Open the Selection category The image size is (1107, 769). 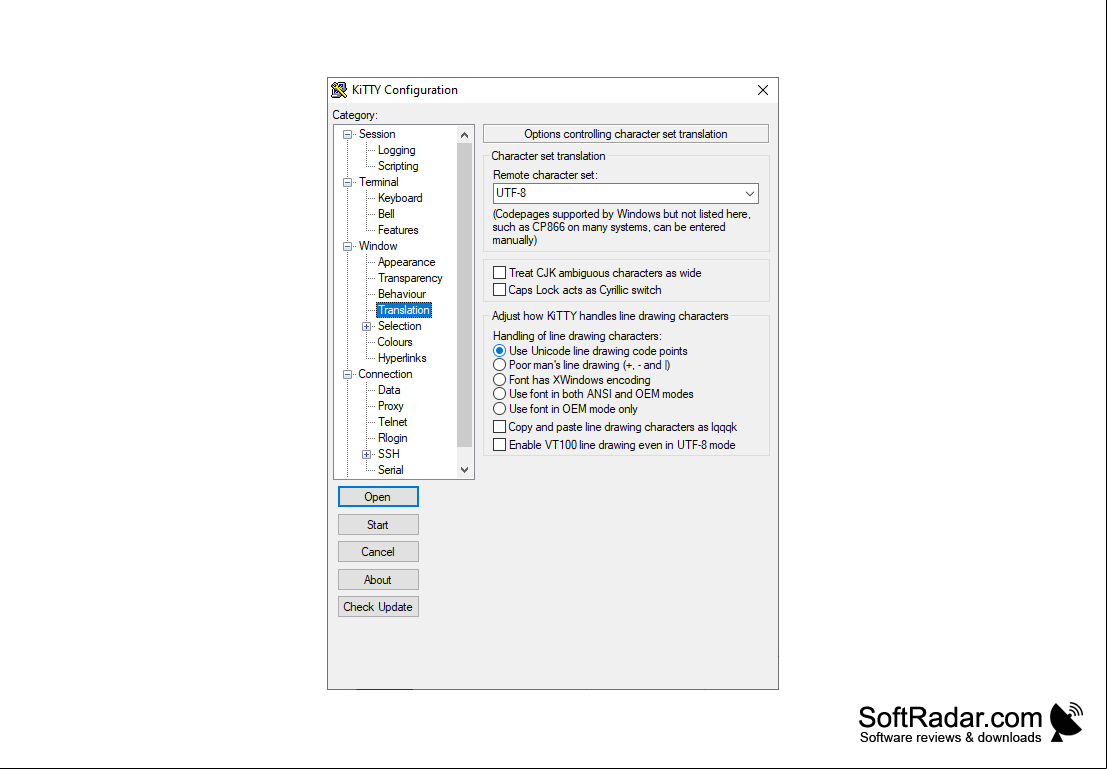pyautogui.click(x=400, y=326)
